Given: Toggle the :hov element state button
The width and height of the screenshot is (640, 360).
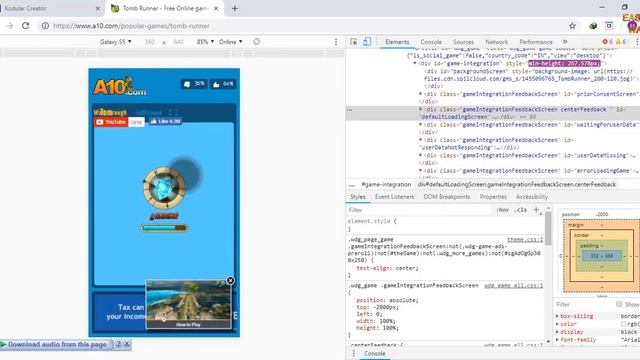Looking at the screenshot, I should (x=503, y=210).
